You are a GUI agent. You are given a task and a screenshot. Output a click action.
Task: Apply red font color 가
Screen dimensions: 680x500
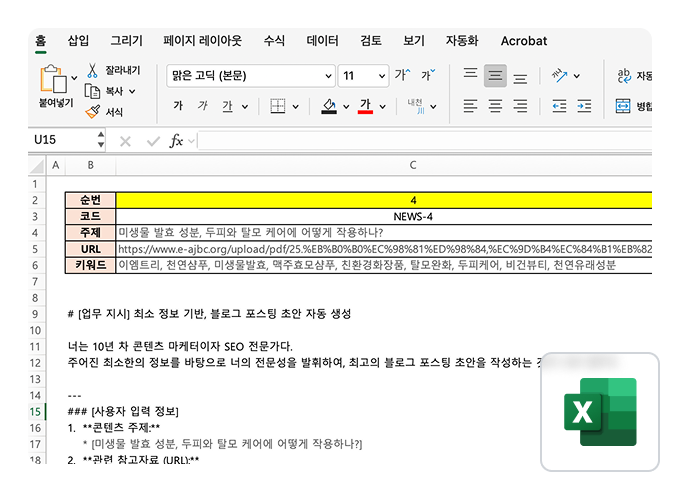(x=365, y=106)
